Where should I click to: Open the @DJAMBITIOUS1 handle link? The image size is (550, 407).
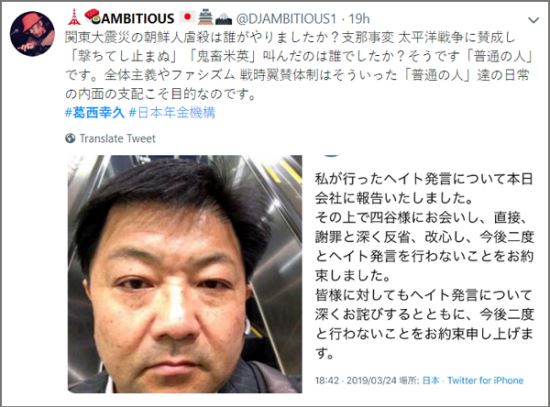(286, 19)
